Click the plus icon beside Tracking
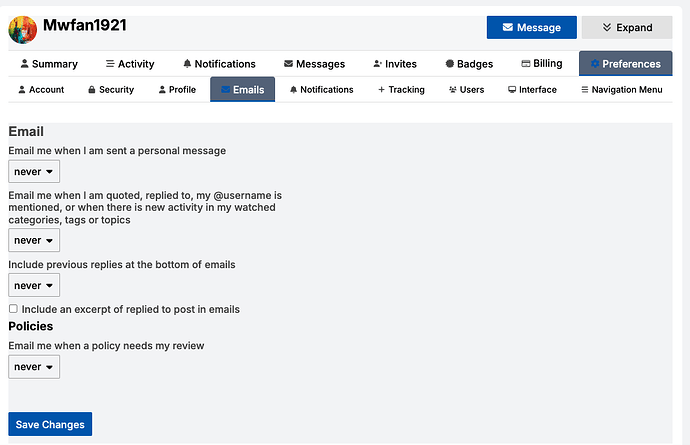 (381, 90)
